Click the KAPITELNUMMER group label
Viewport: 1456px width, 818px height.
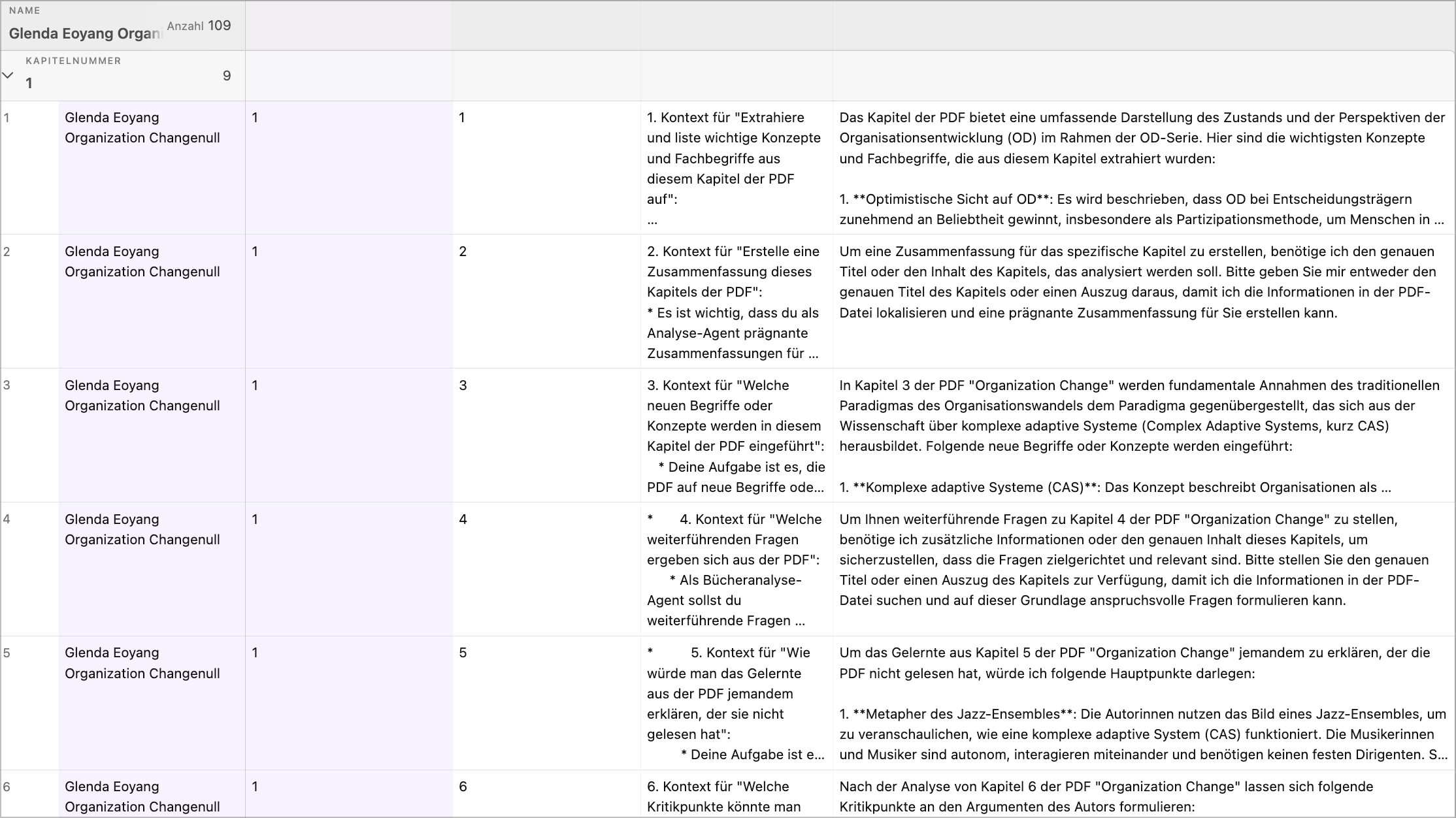click(73, 61)
